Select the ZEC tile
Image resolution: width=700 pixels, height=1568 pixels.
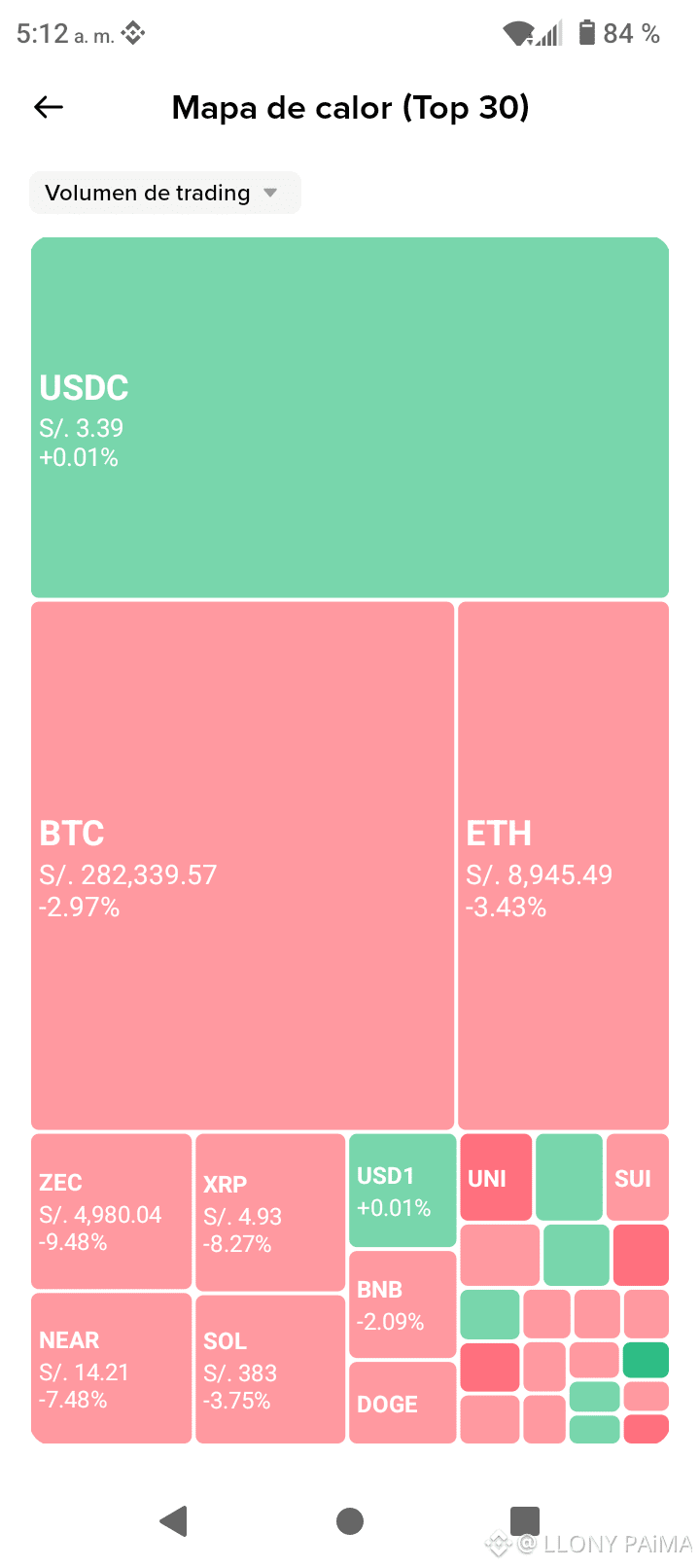point(111,1211)
